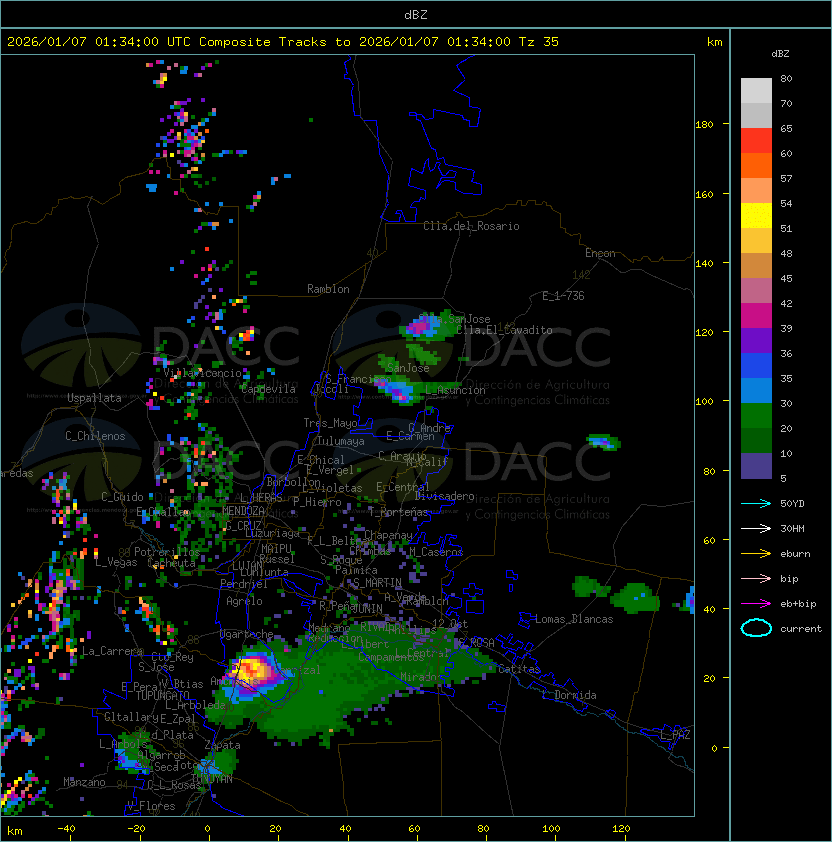
Task: Click the isolated blue echo right of Nacalif
Action: point(604,442)
